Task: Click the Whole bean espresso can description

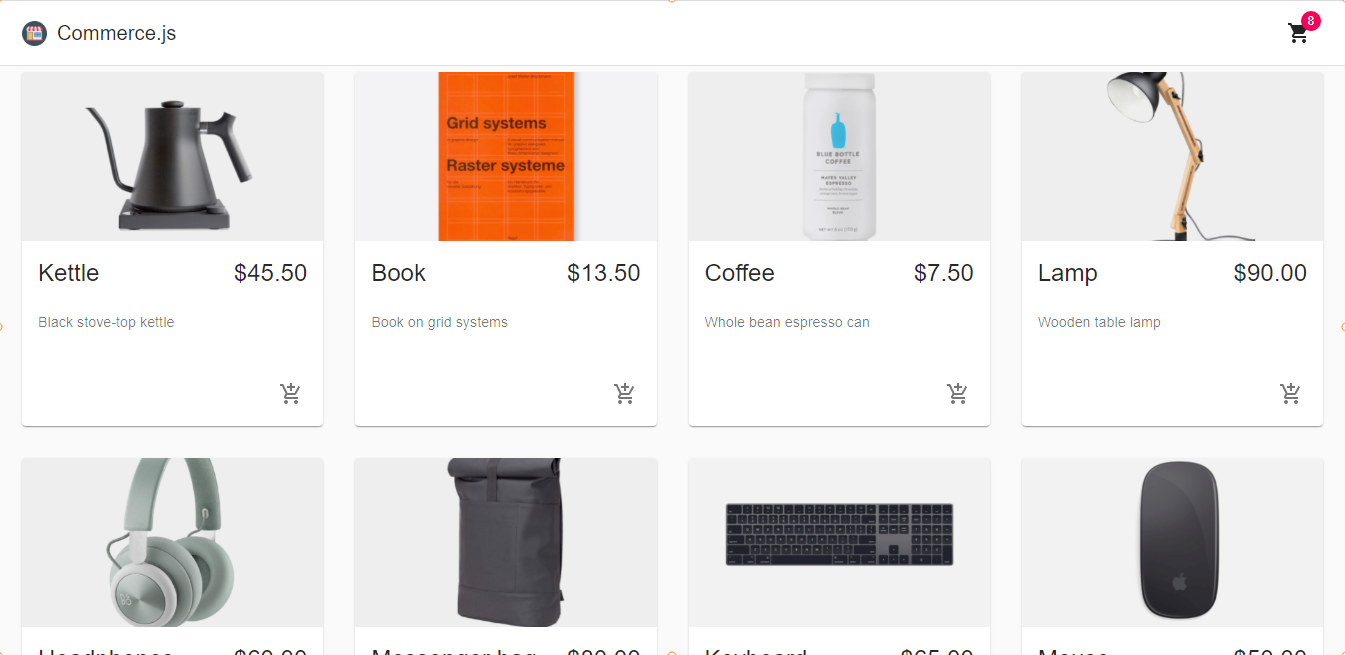Action: click(x=787, y=322)
